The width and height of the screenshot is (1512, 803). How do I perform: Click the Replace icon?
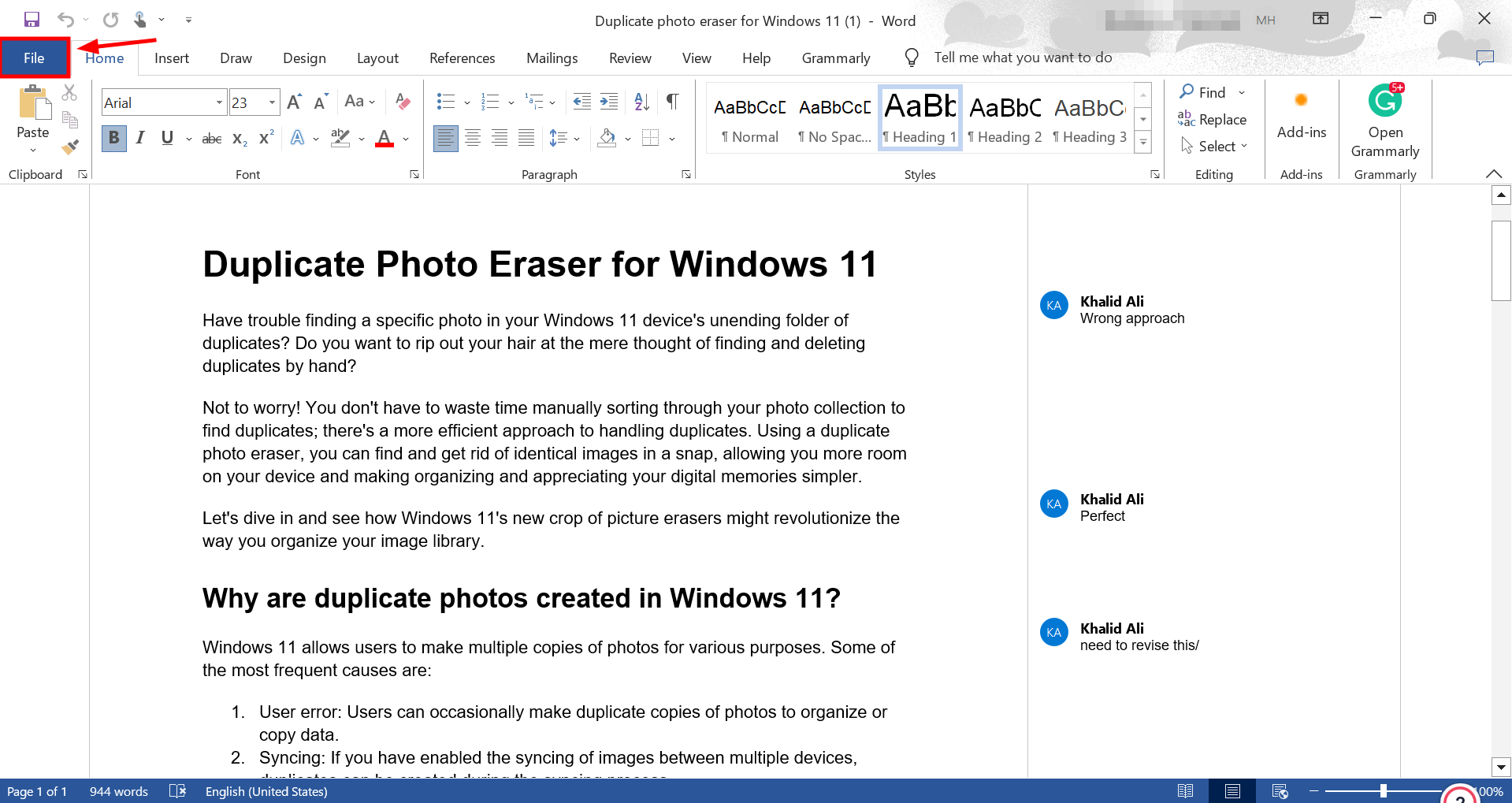(x=1214, y=119)
